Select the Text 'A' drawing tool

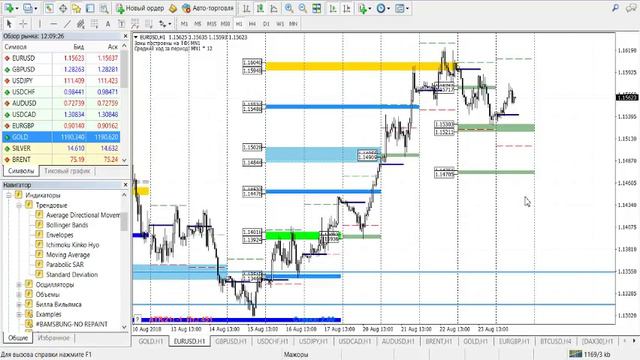108,24
